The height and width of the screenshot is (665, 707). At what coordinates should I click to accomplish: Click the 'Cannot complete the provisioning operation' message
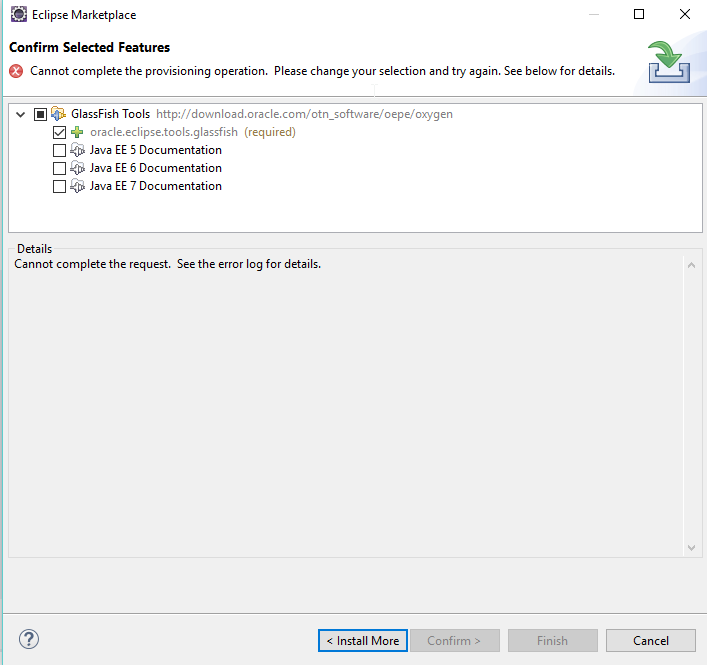pos(322,71)
